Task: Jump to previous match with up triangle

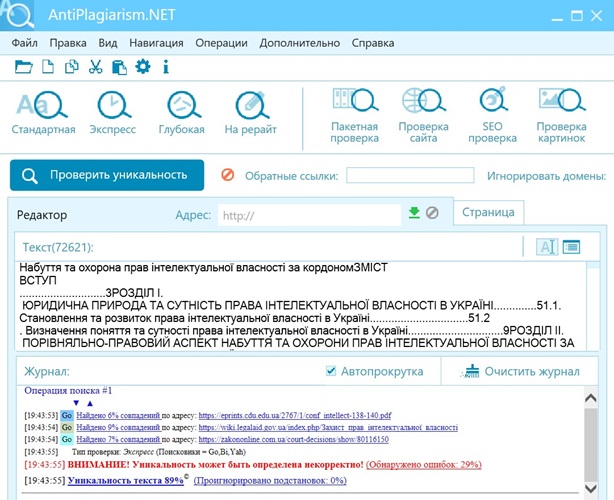Action: coord(90,403)
